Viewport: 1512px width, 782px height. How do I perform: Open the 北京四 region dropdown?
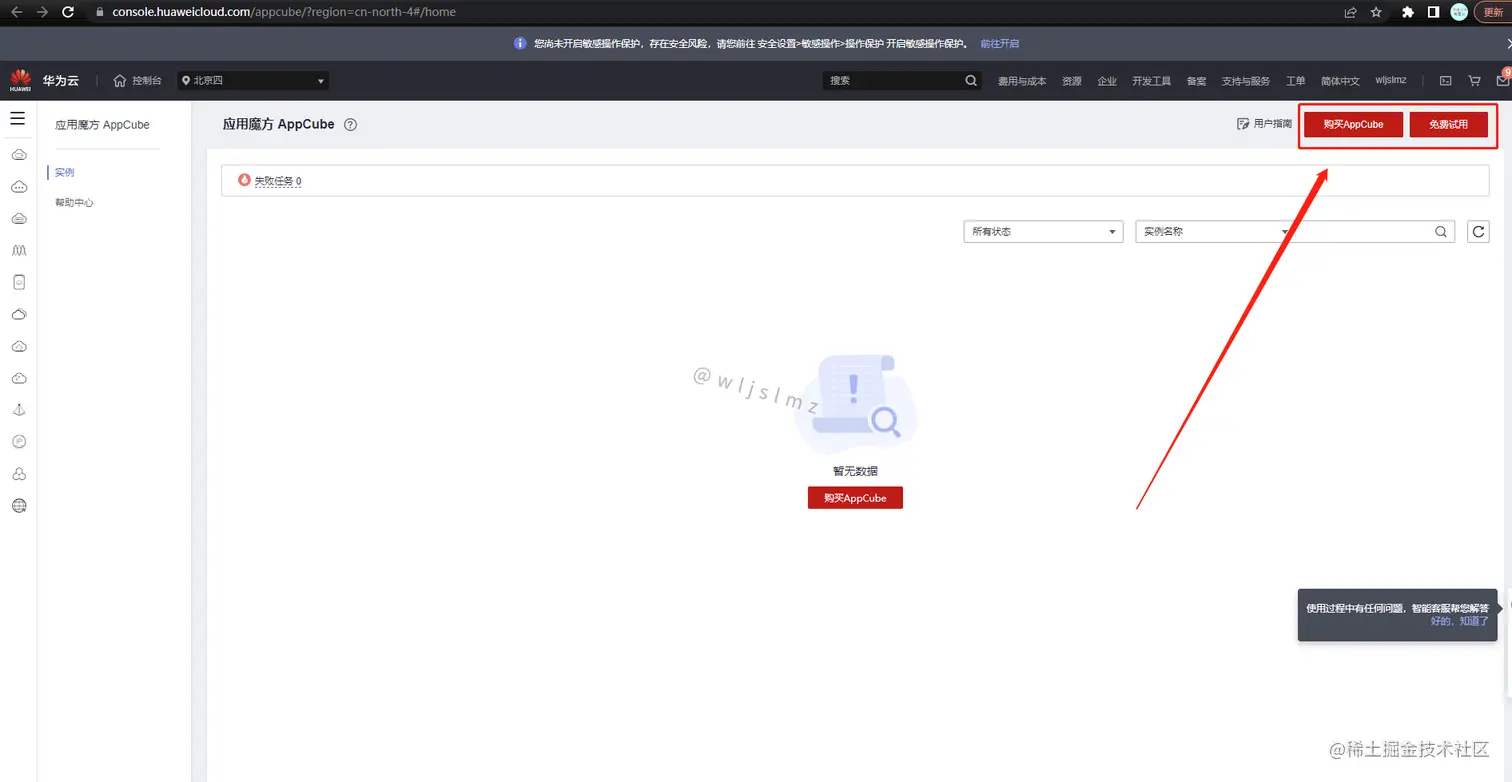coord(253,80)
